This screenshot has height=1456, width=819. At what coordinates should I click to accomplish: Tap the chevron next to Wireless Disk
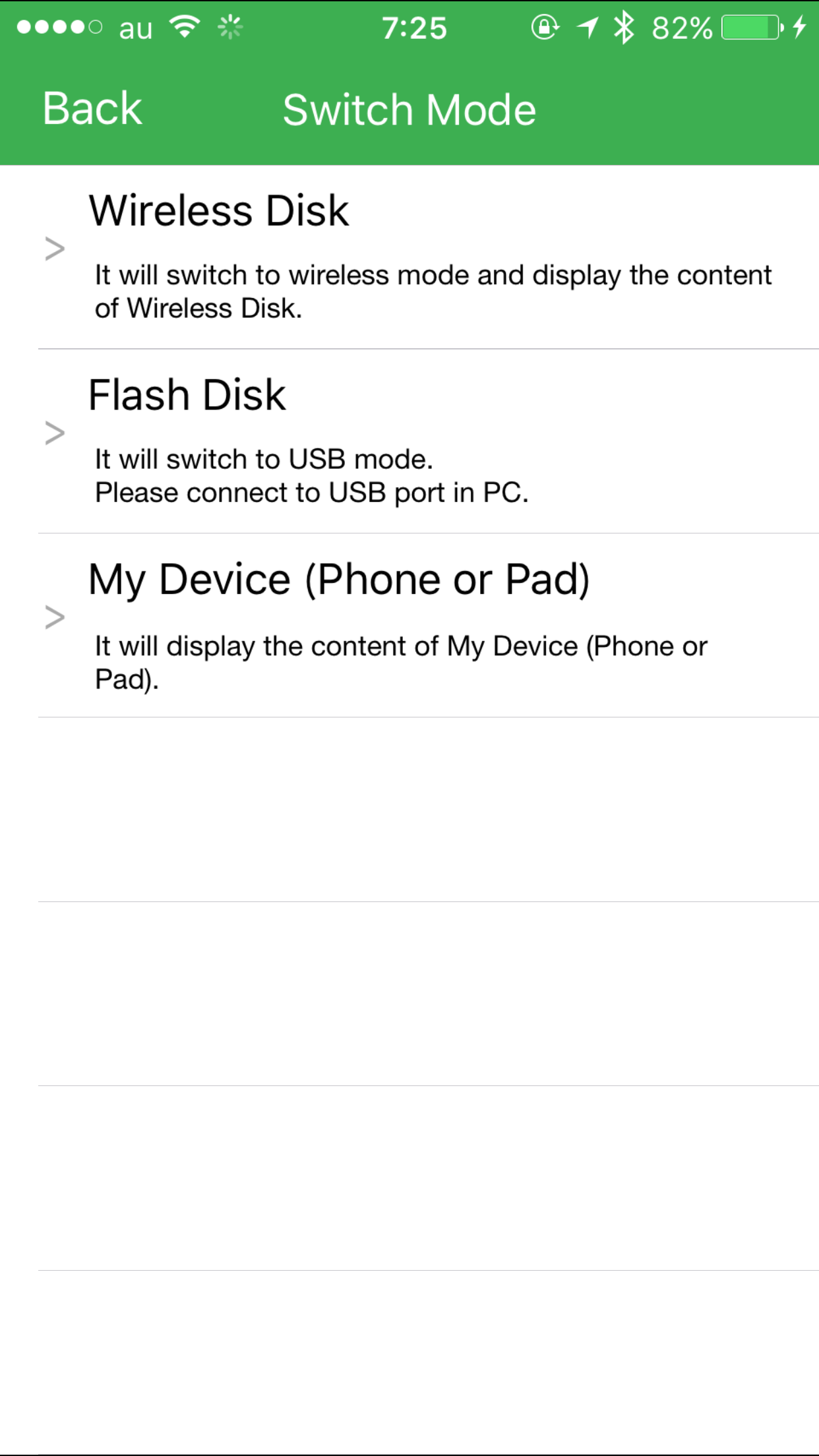(x=55, y=249)
